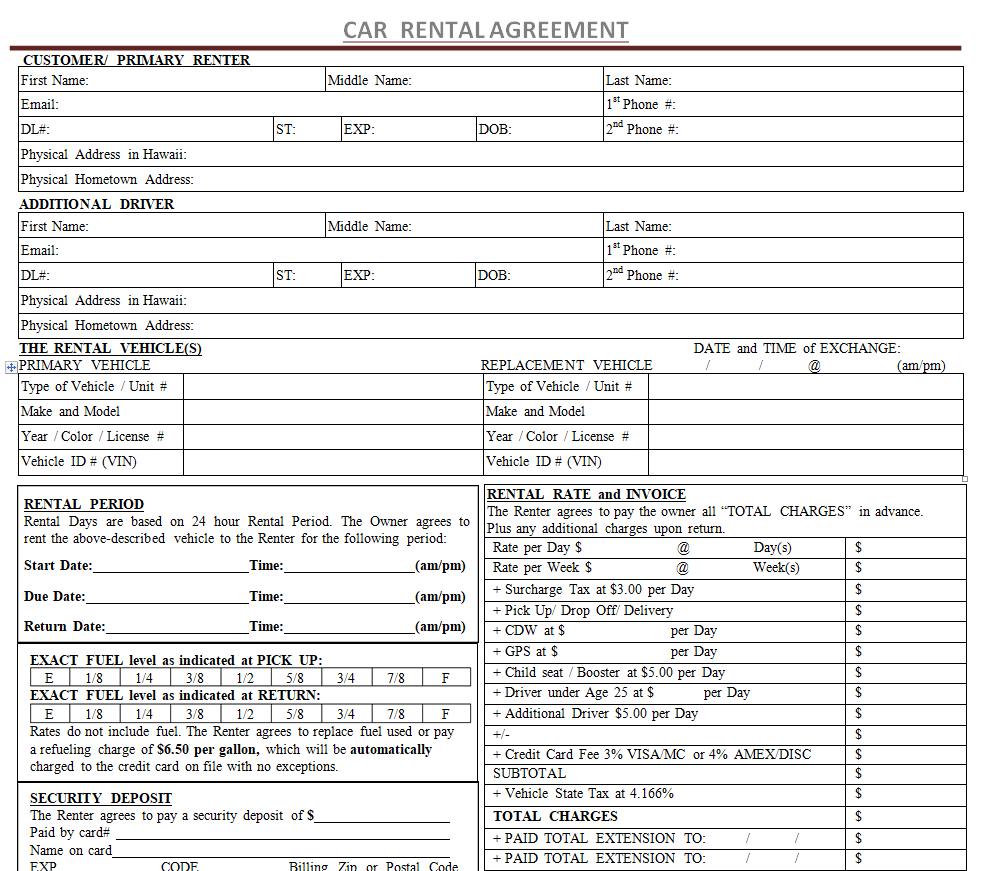
Task: Select the Vehicle State Tax amount cell
Action: [x=906, y=794]
